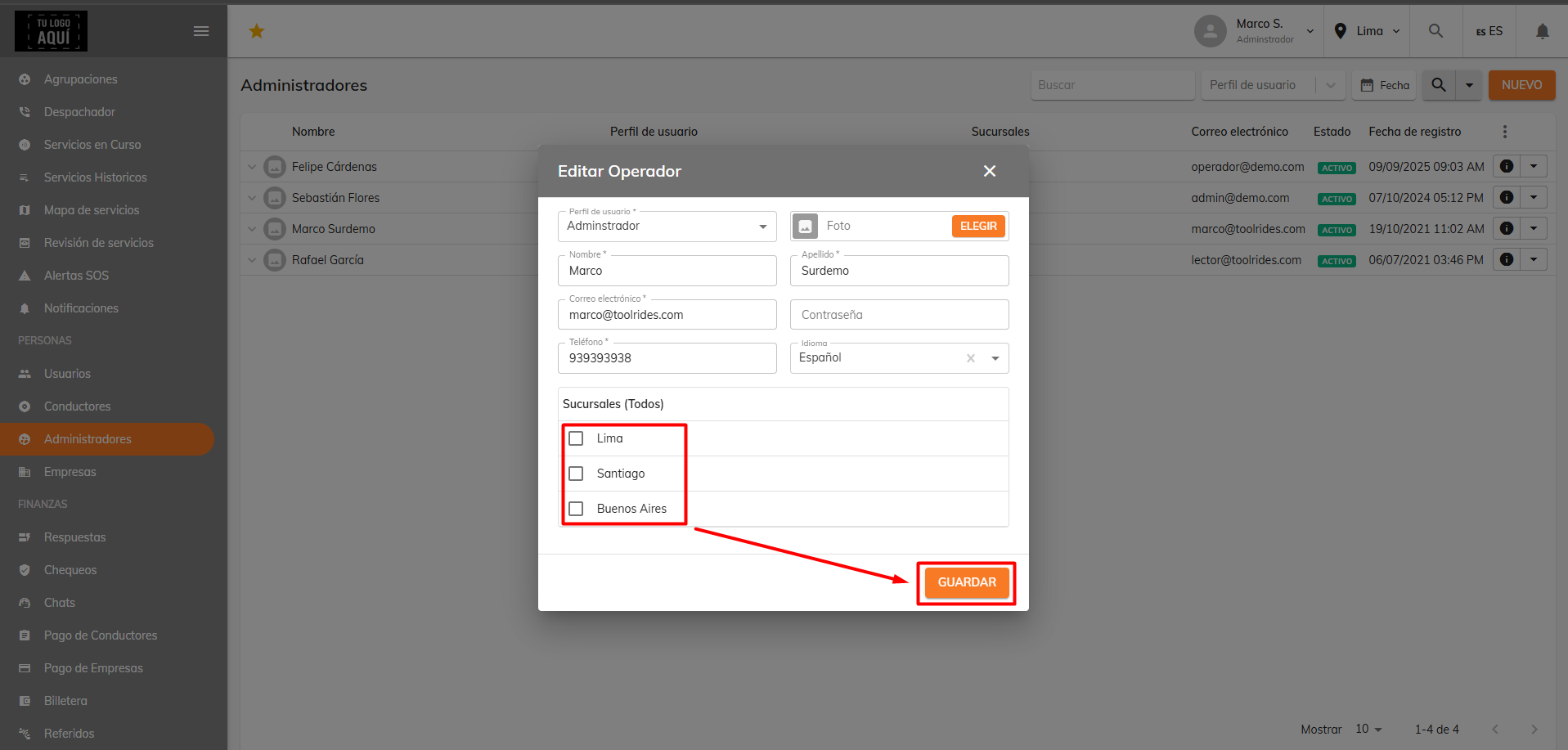Click the GUARDAR button

click(967, 582)
